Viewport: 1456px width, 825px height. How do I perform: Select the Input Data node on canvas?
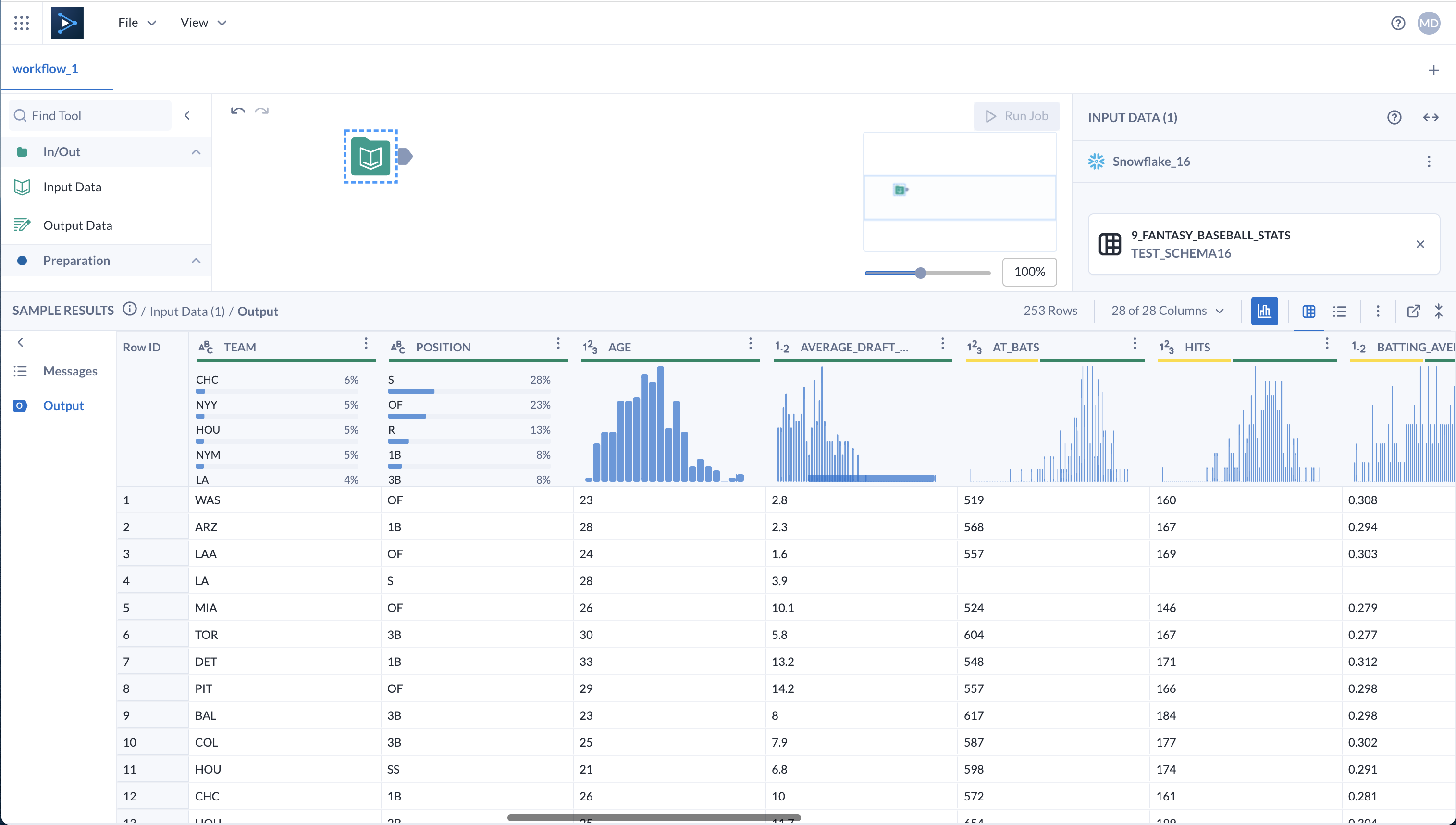click(370, 156)
